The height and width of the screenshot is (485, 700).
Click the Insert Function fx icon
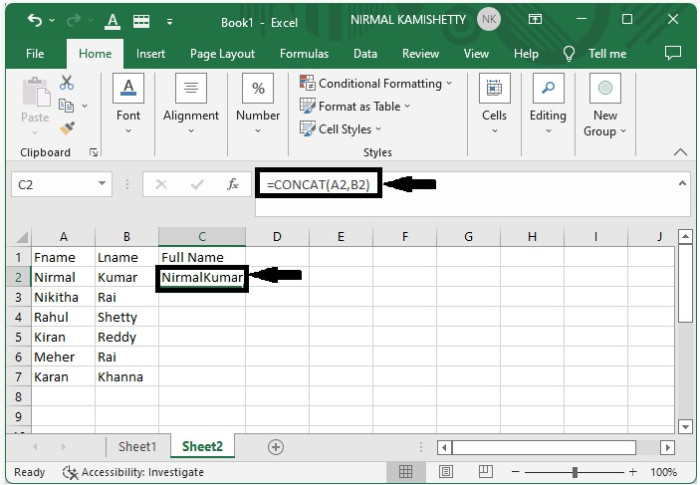tap(233, 185)
